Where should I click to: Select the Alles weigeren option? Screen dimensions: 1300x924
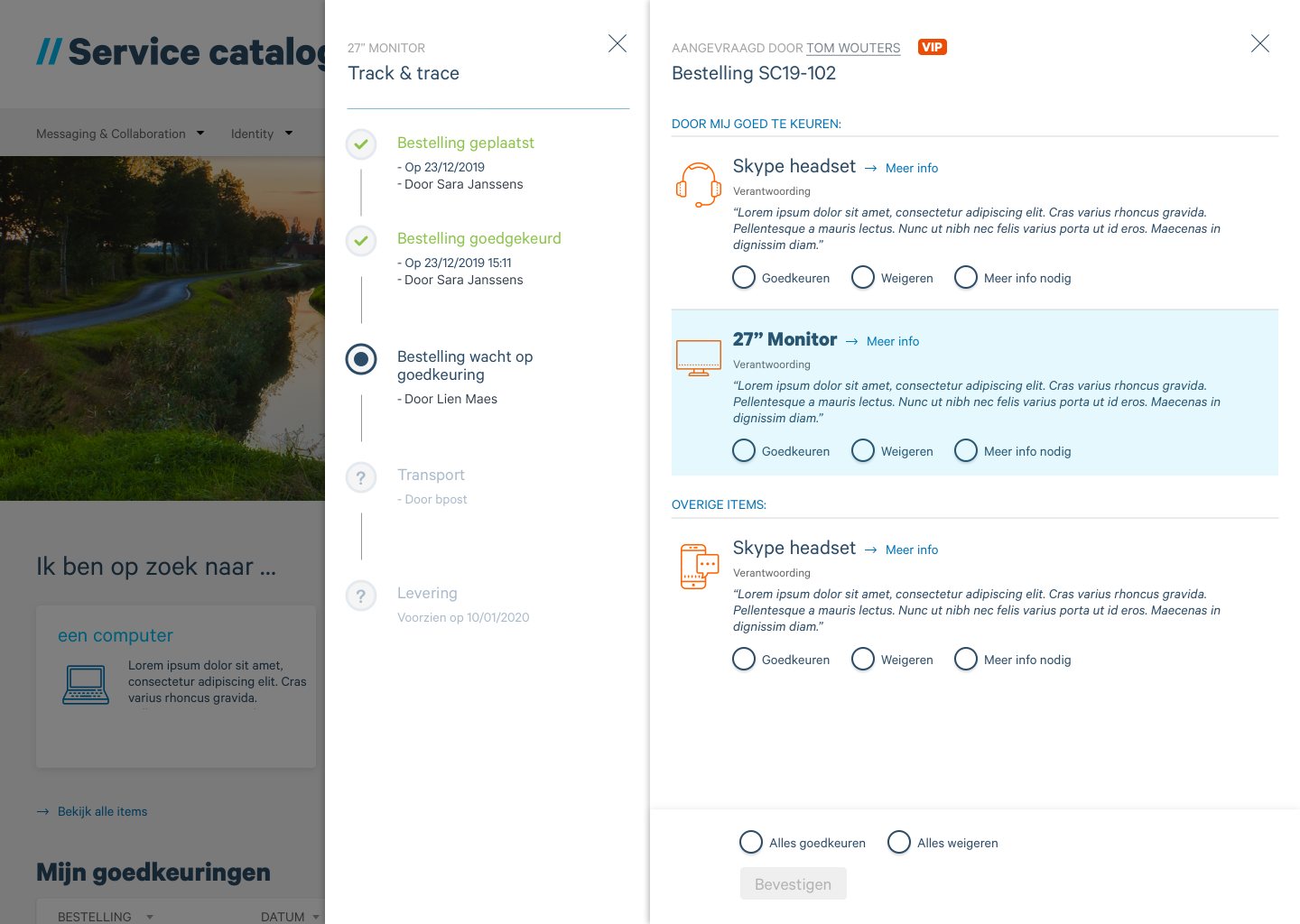[899, 842]
